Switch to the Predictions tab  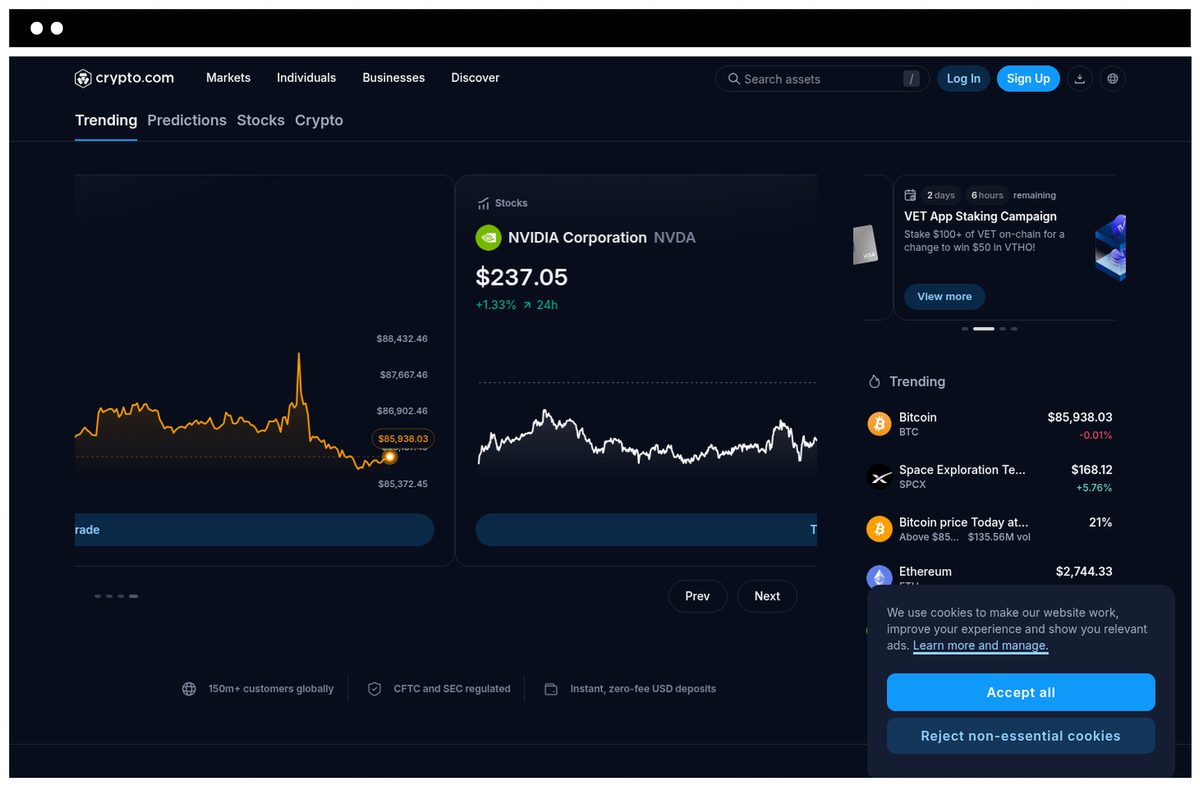[x=187, y=120]
